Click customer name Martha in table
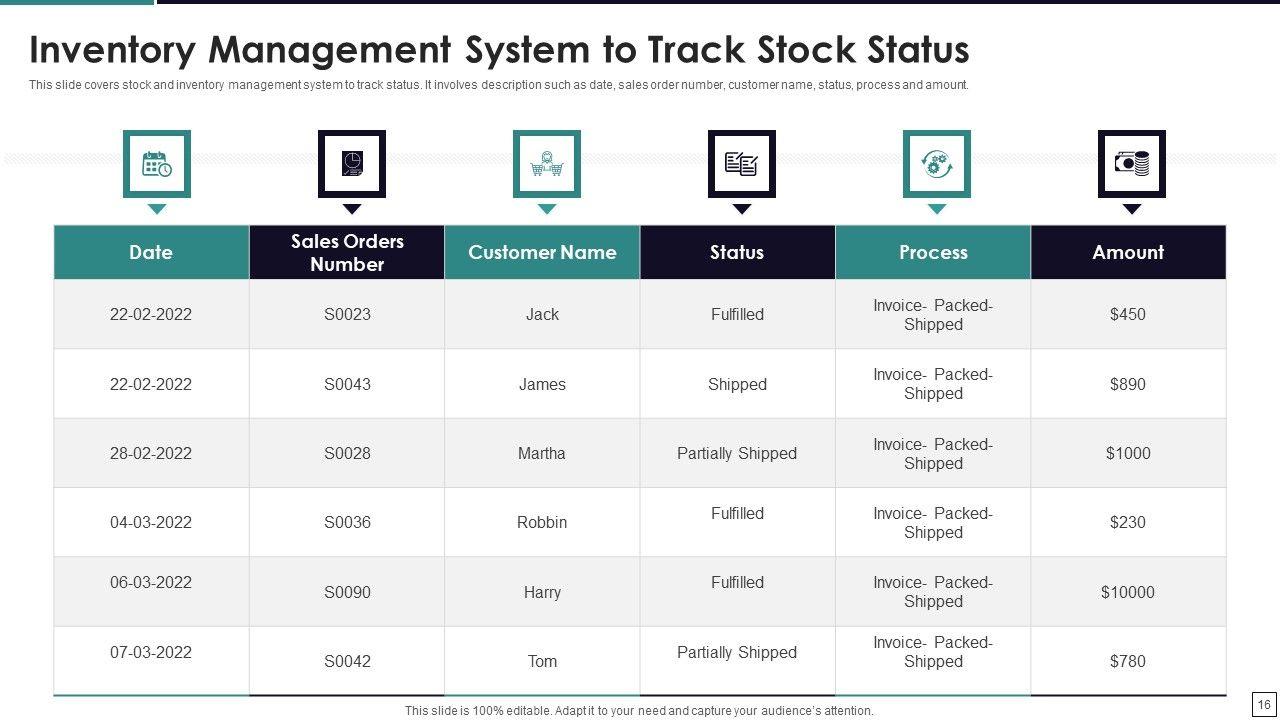 pyautogui.click(x=542, y=453)
